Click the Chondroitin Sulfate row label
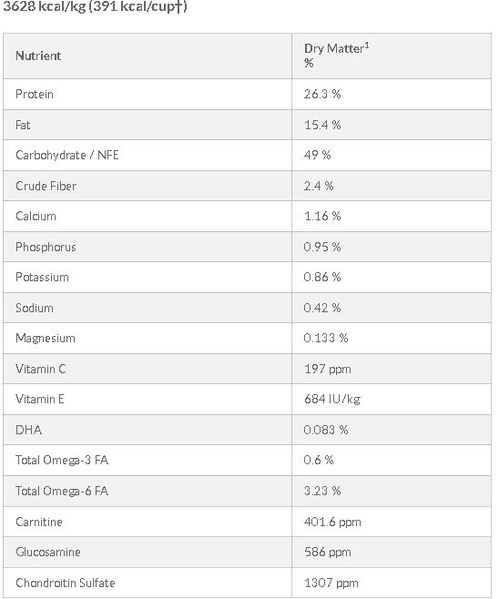Viewport: 499px width, 599px height. pyautogui.click(x=65, y=583)
